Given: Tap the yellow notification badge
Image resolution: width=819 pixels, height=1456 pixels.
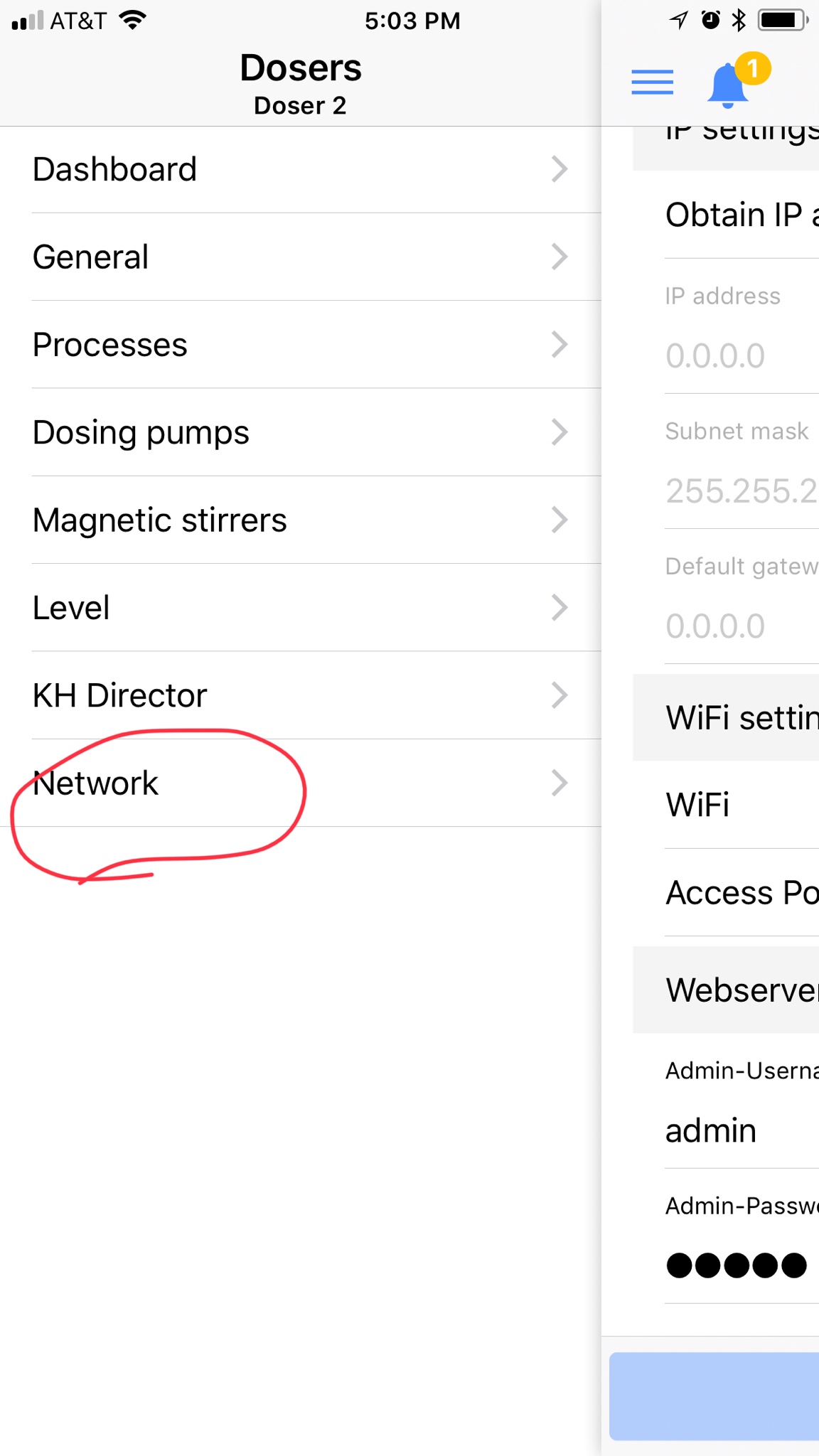Looking at the screenshot, I should click(x=753, y=69).
